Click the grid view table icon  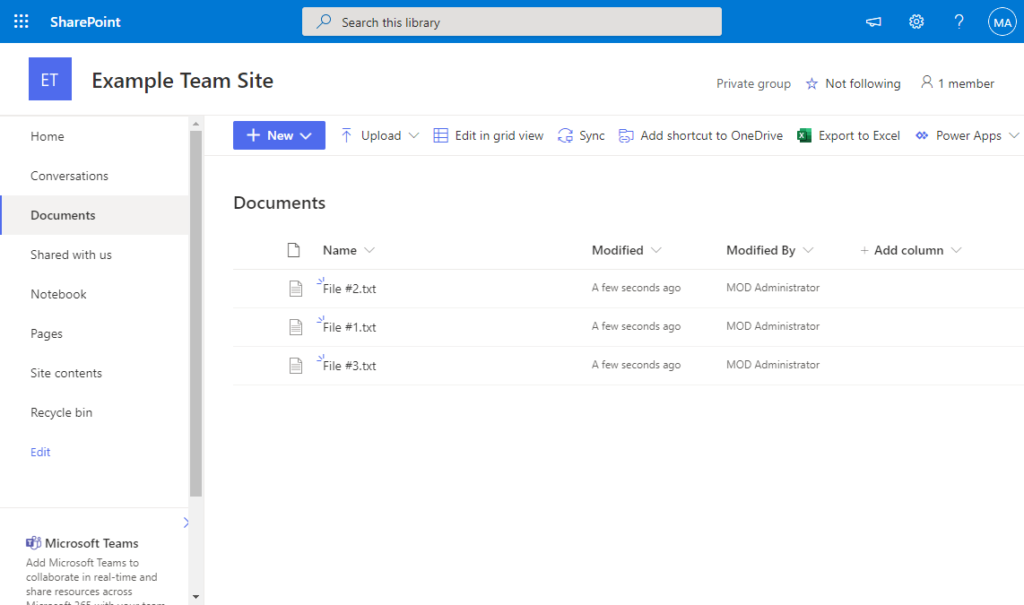click(x=441, y=135)
